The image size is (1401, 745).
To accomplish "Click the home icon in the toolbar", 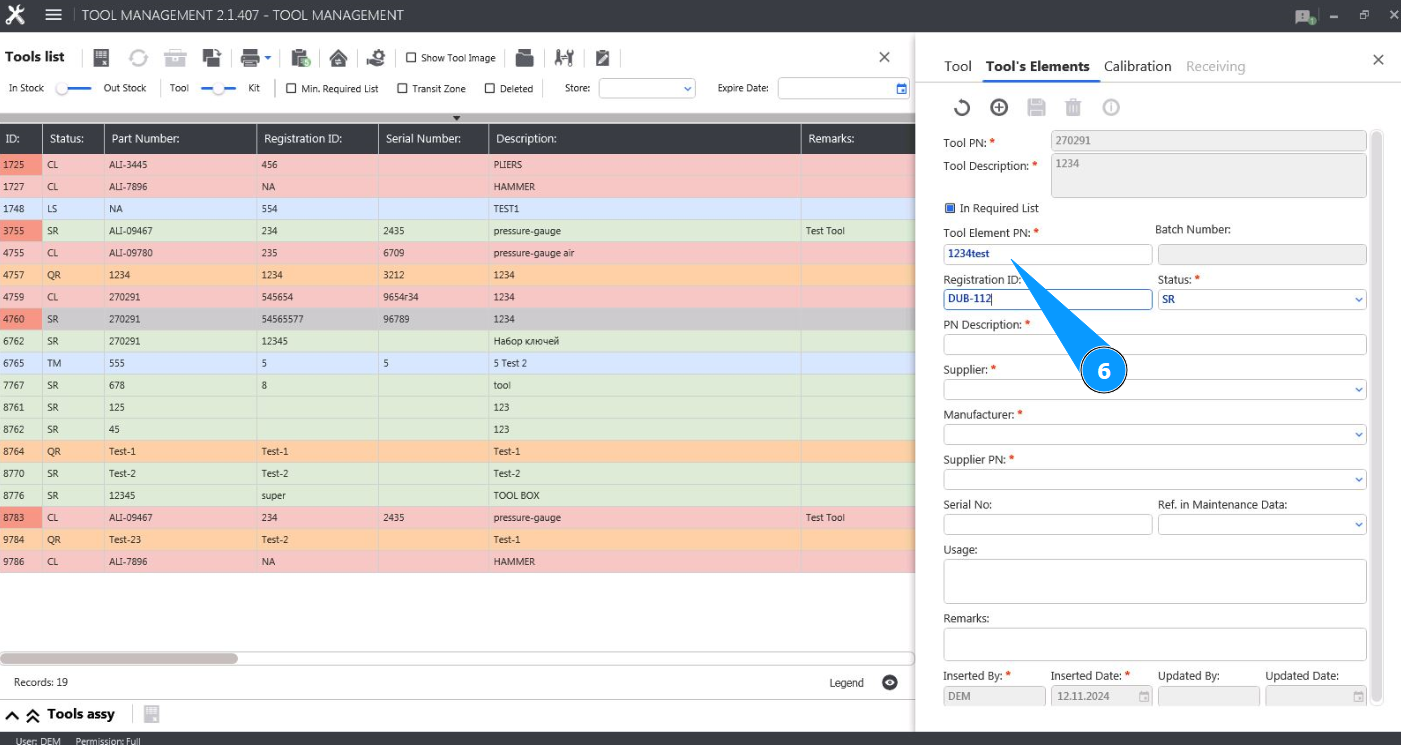I will (x=338, y=58).
